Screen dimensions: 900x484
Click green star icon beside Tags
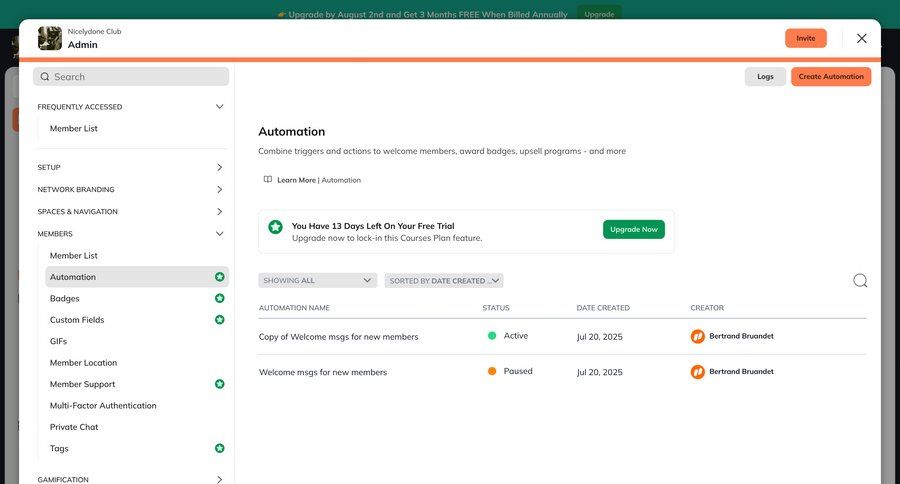[219, 448]
